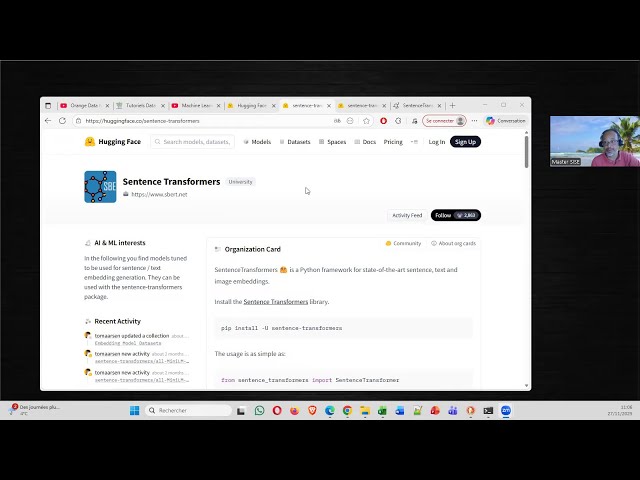Click the pip install -U sentence-transformers code block

pyautogui.click(x=343, y=328)
